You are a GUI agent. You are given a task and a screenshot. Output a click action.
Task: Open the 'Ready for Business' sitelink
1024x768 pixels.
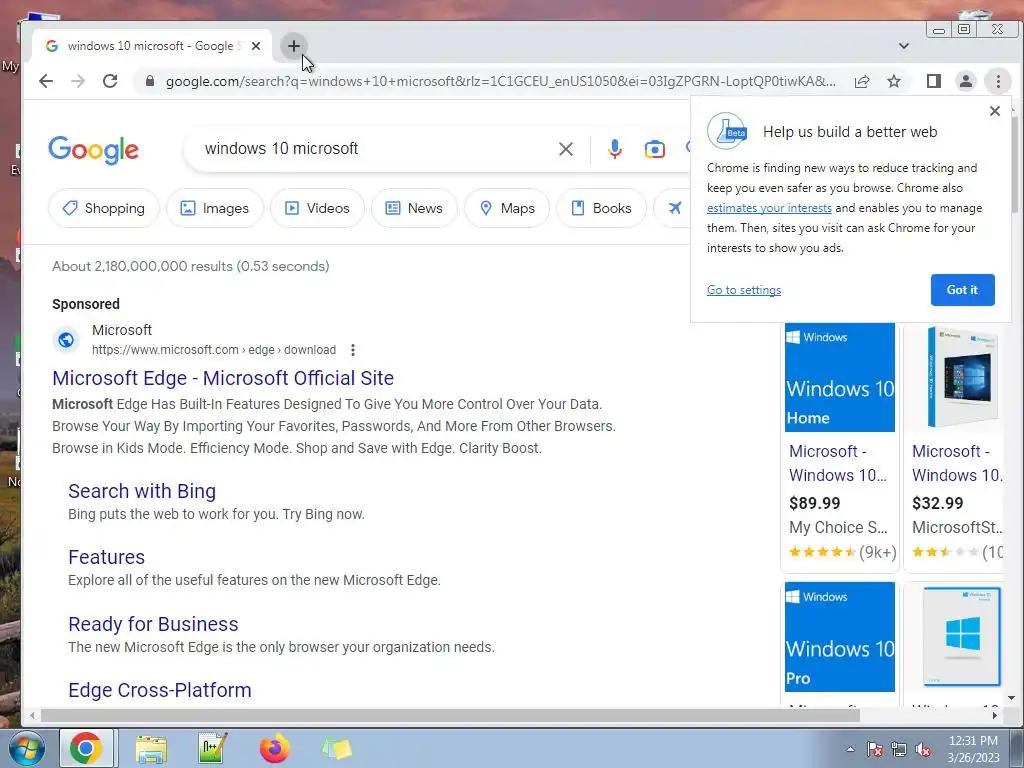pos(153,624)
